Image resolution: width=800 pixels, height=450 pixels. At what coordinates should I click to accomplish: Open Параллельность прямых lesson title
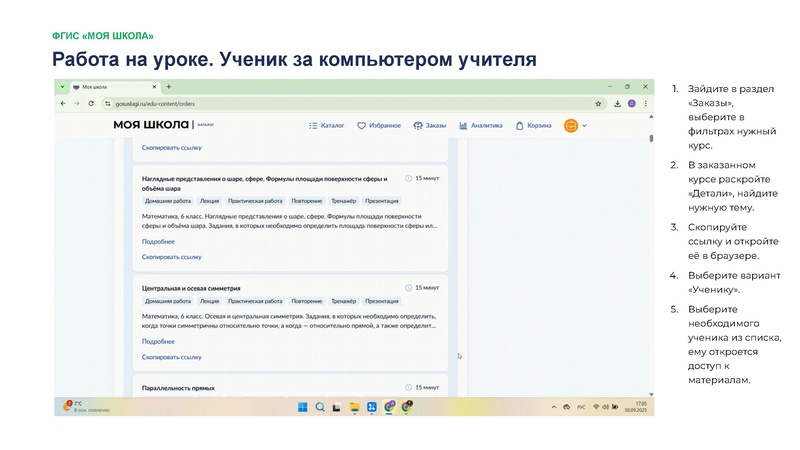click(178, 388)
